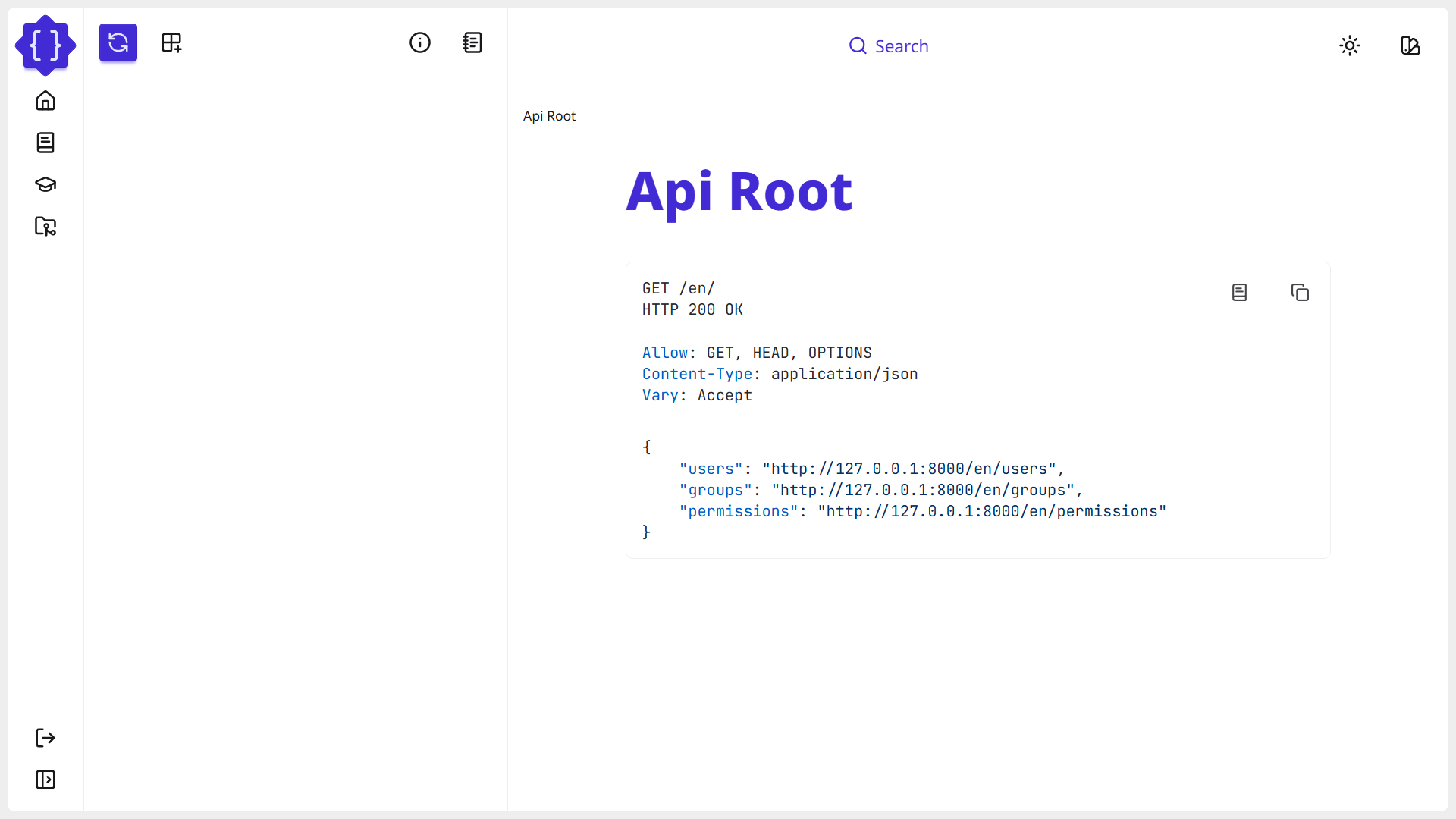The height and width of the screenshot is (819, 1456).
Task: Select the Api Root breadcrumb item
Action: click(x=549, y=116)
